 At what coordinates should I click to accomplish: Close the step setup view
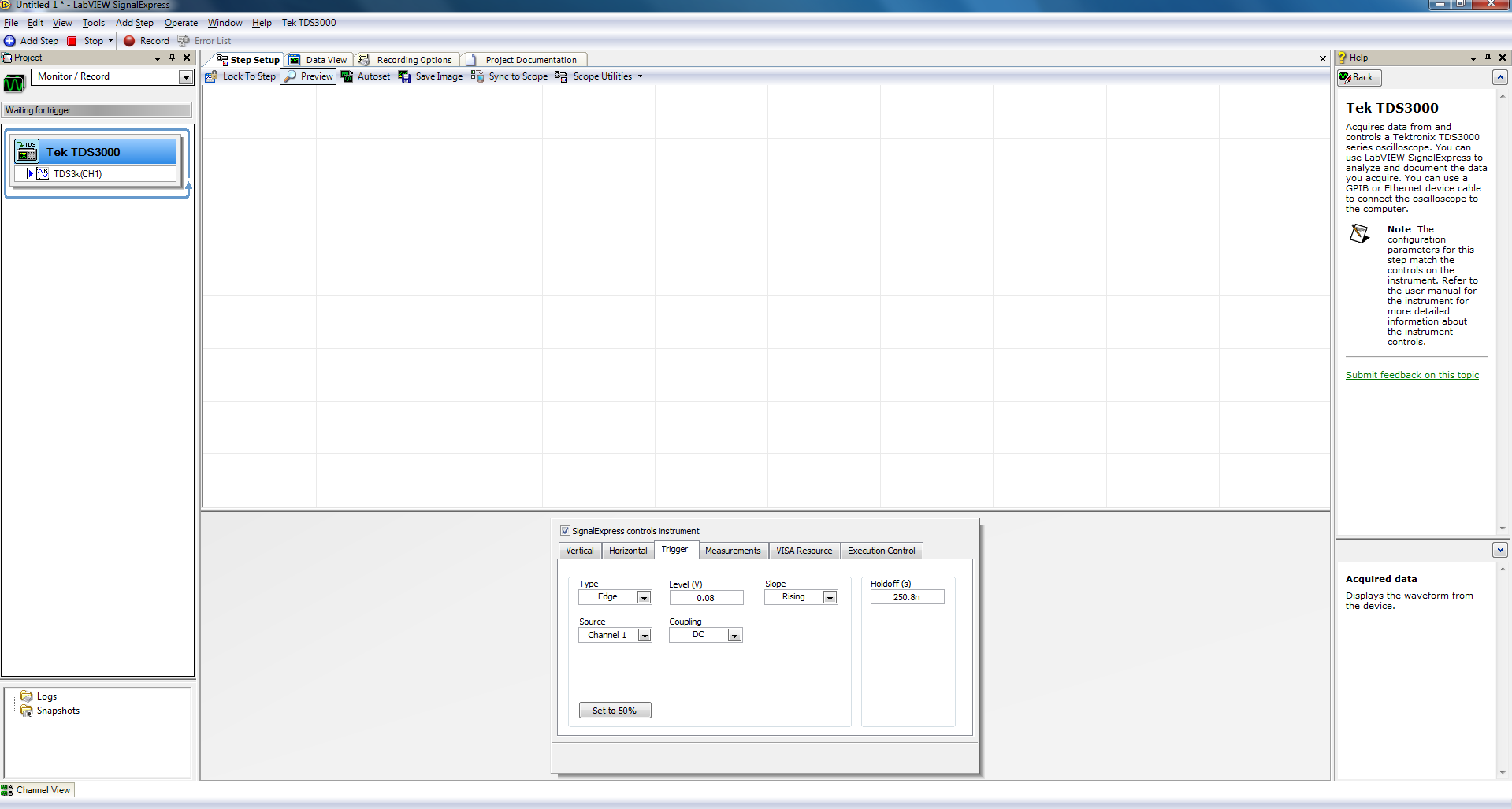point(1323,59)
